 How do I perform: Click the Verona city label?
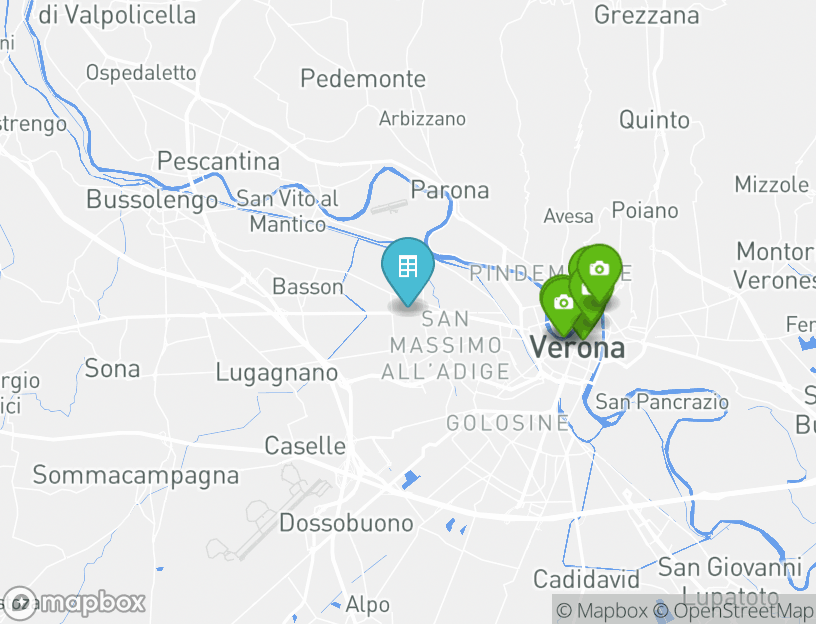[577, 348]
